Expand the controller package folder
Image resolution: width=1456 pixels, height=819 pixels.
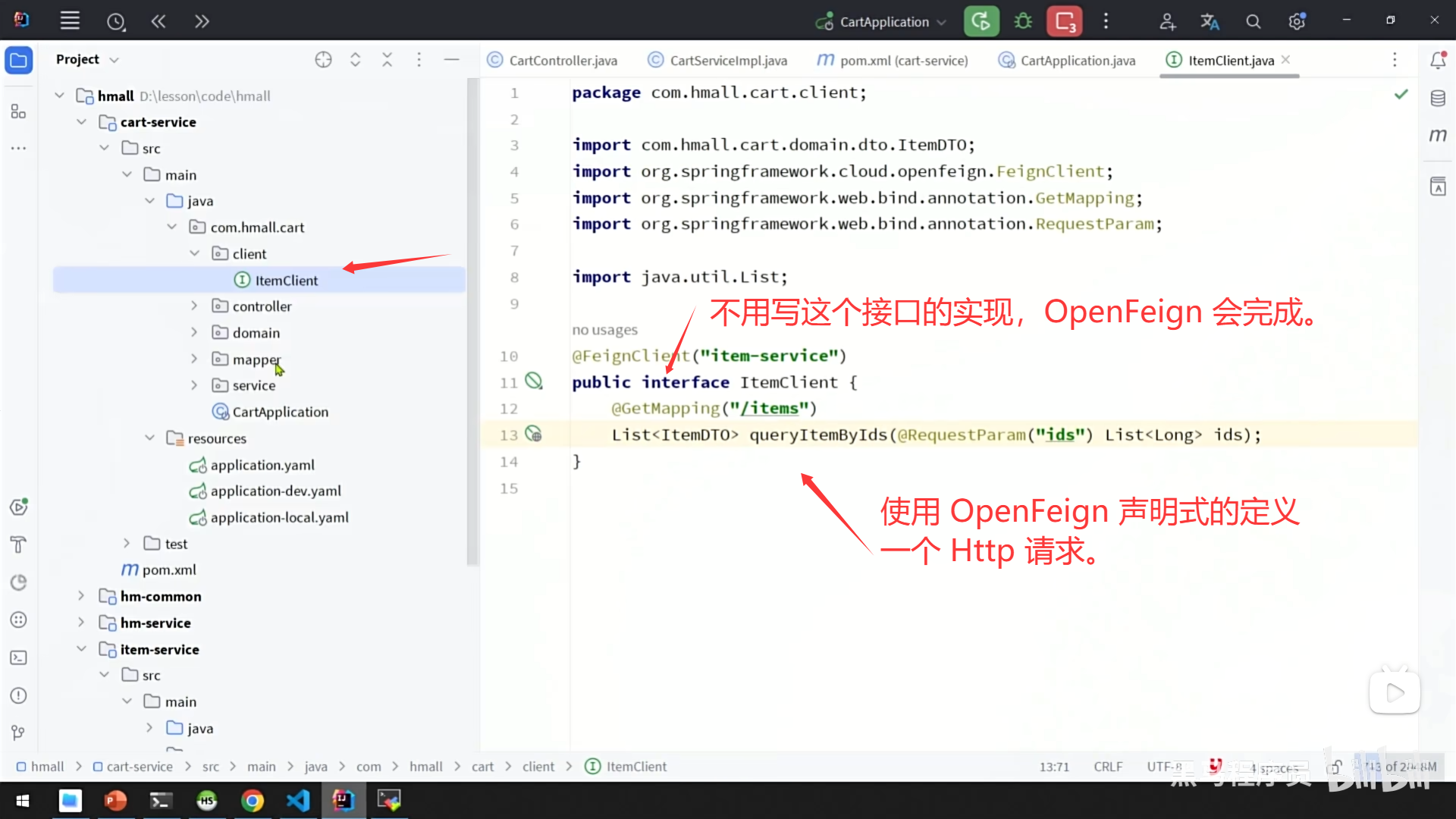pos(194,306)
